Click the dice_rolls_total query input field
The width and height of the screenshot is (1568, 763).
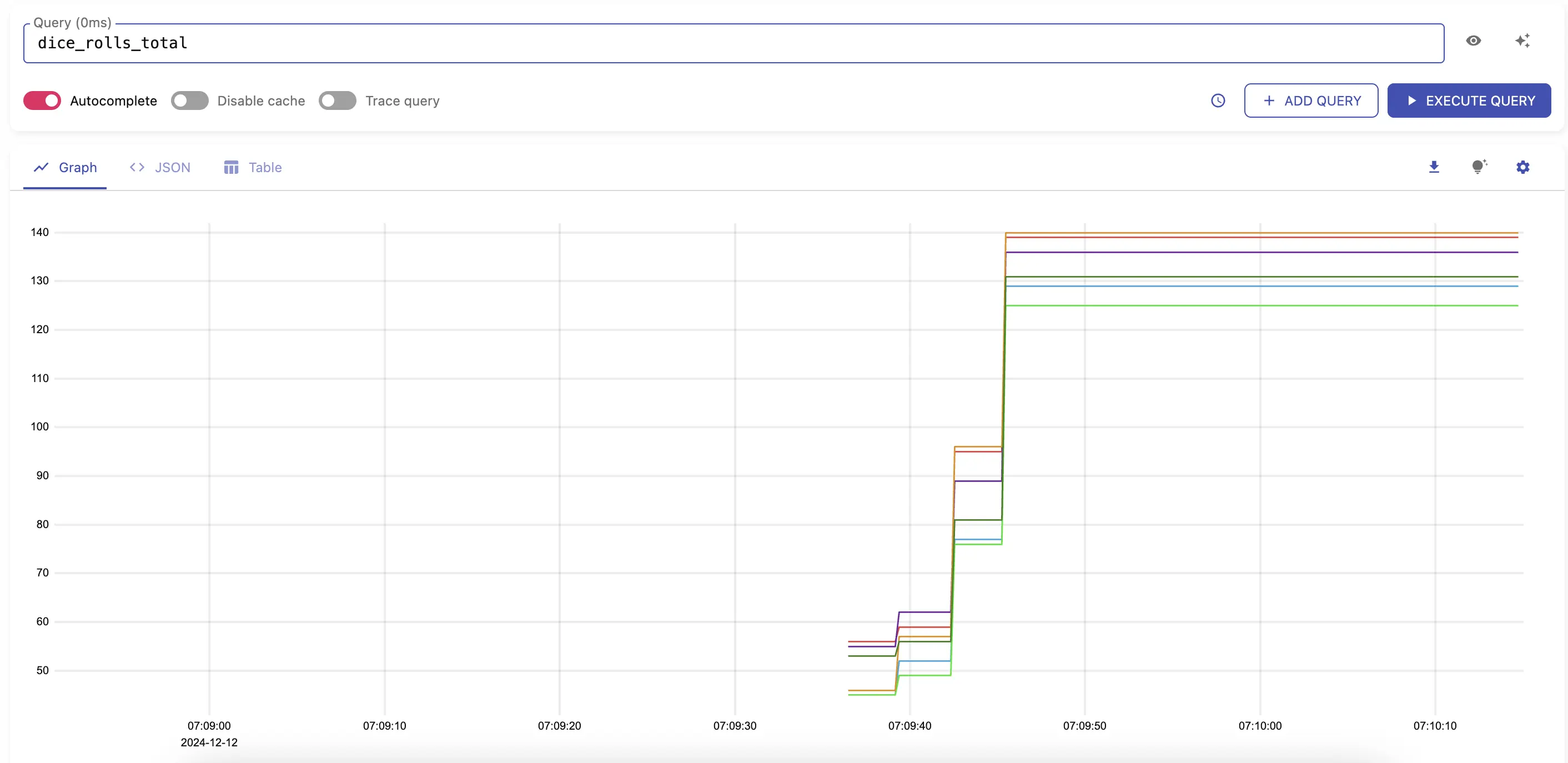[731, 43]
